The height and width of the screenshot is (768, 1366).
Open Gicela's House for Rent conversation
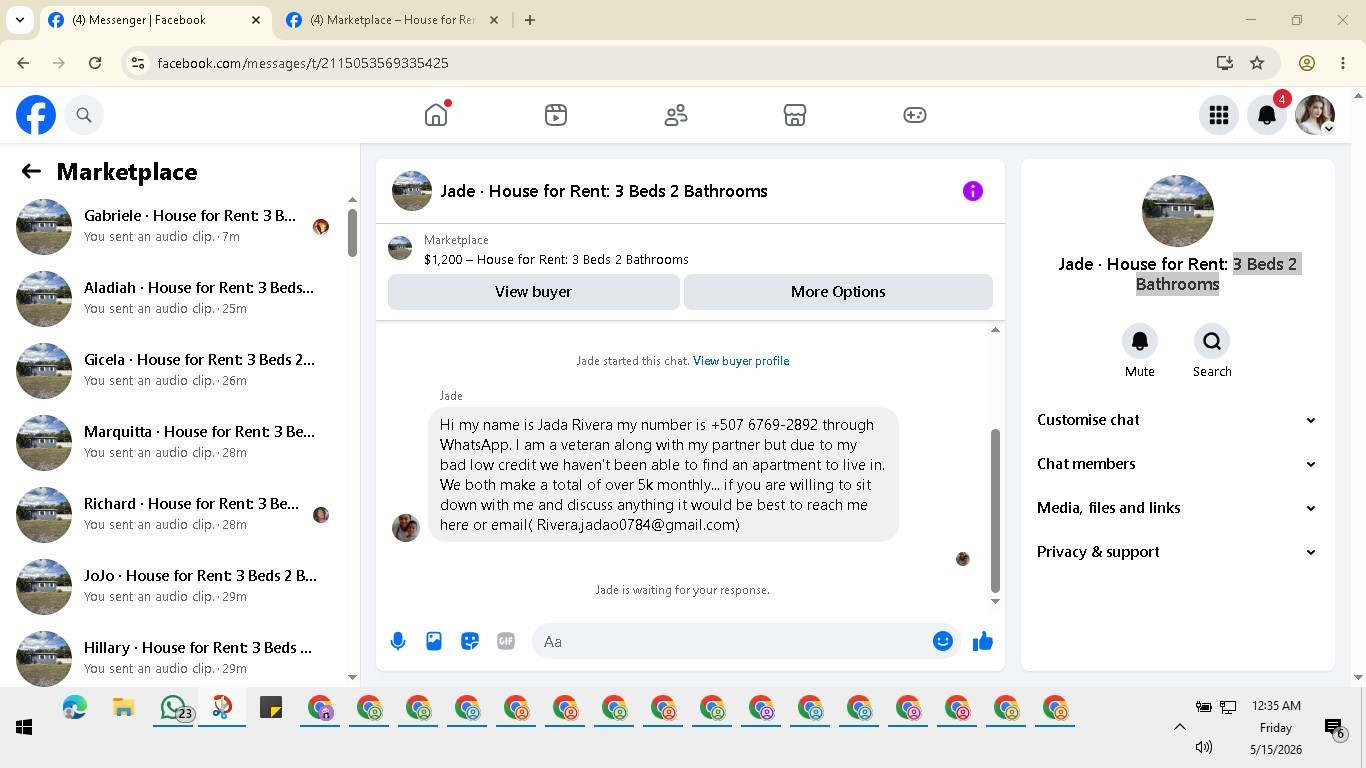tap(176, 370)
